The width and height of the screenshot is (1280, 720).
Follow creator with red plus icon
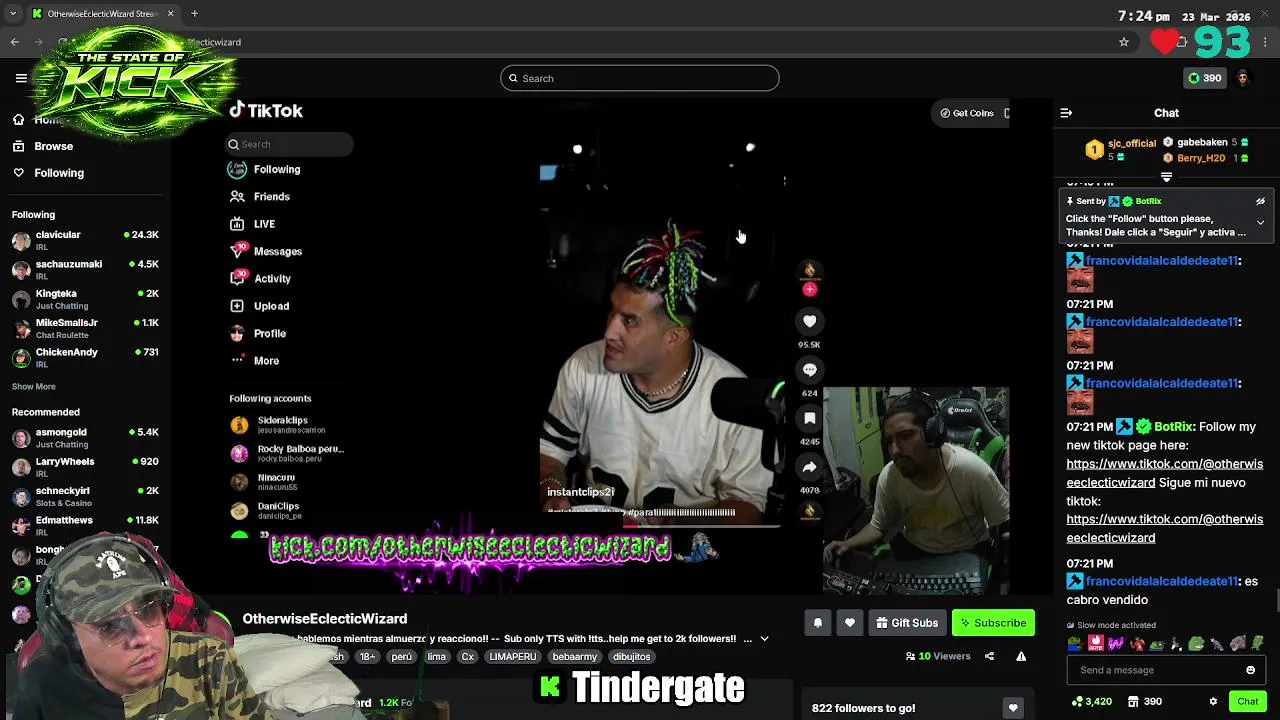[810, 289]
